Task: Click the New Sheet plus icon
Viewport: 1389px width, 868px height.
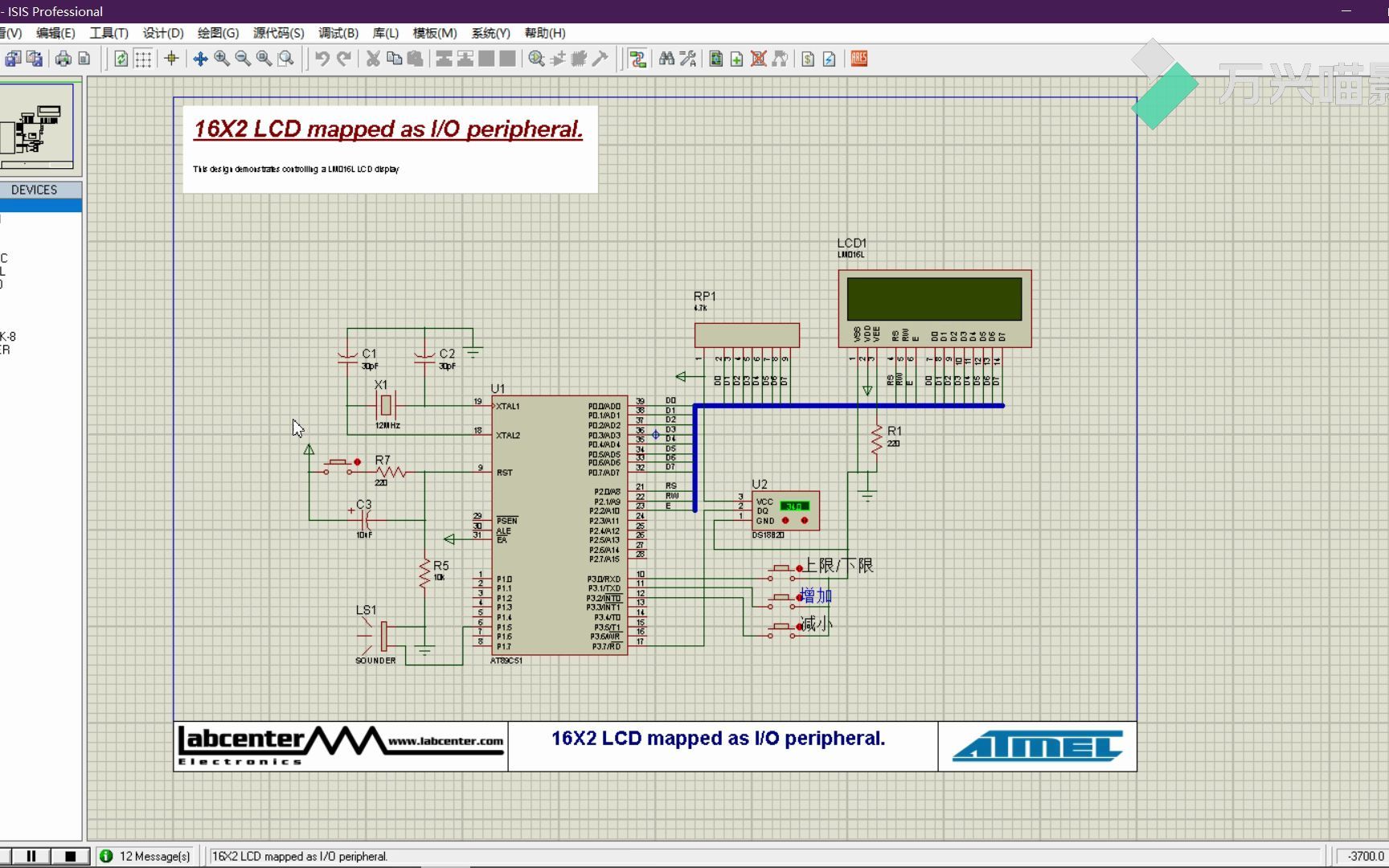Action: pyautogui.click(x=736, y=59)
